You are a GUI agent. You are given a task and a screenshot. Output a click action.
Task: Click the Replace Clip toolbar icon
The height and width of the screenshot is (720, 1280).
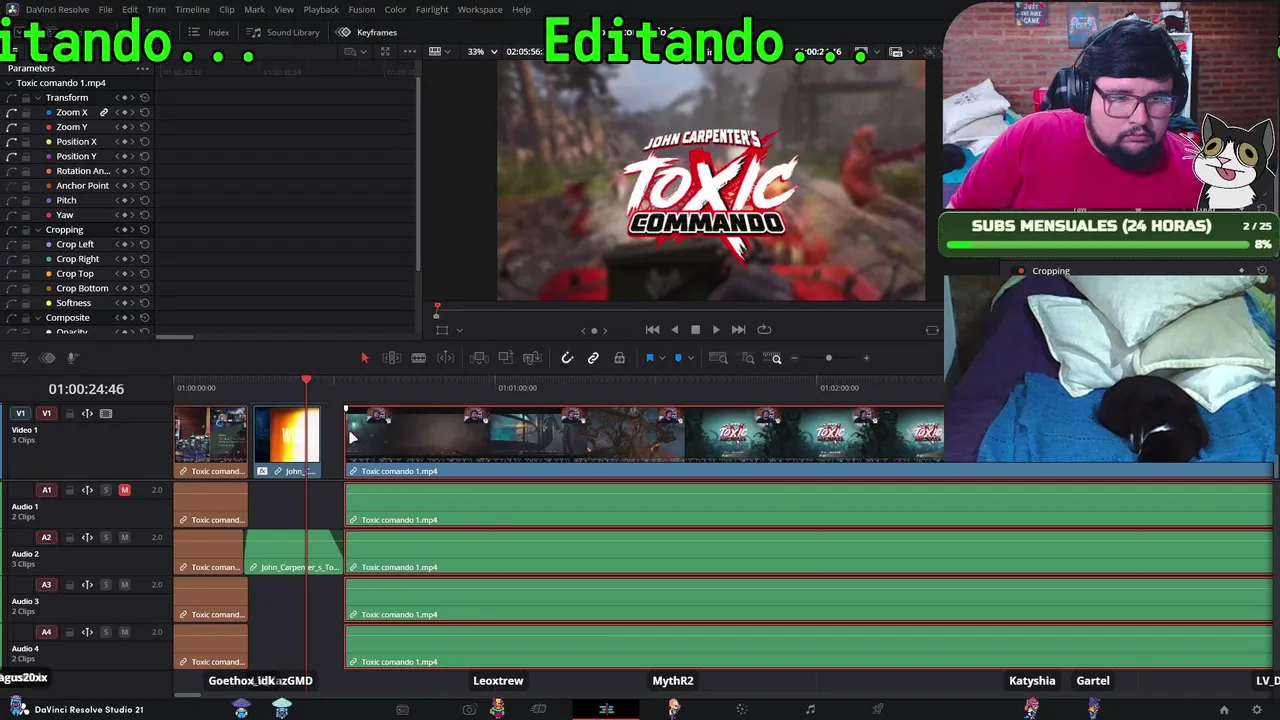pyautogui.click(x=532, y=358)
